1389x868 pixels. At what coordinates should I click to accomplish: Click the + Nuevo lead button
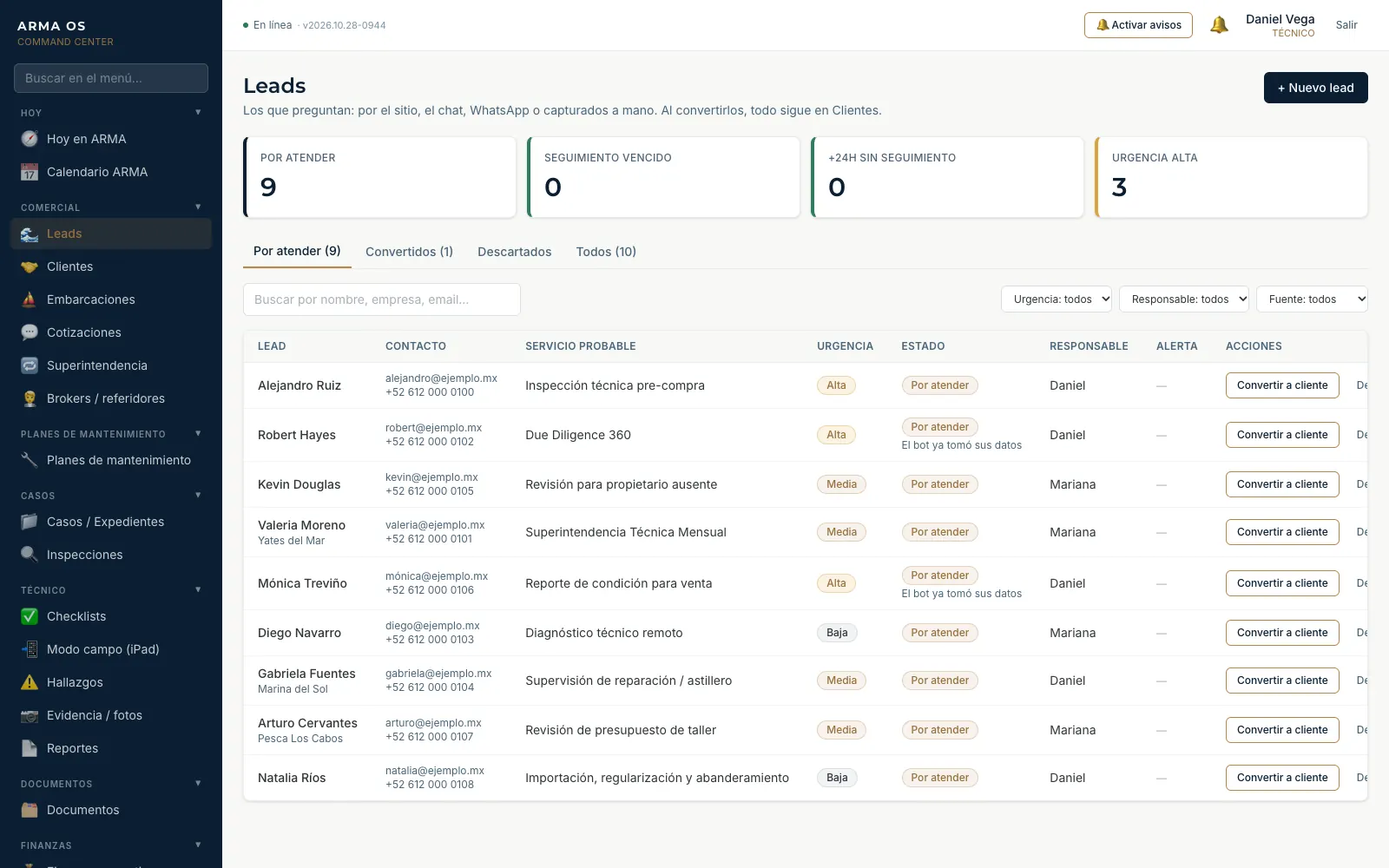coord(1315,88)
